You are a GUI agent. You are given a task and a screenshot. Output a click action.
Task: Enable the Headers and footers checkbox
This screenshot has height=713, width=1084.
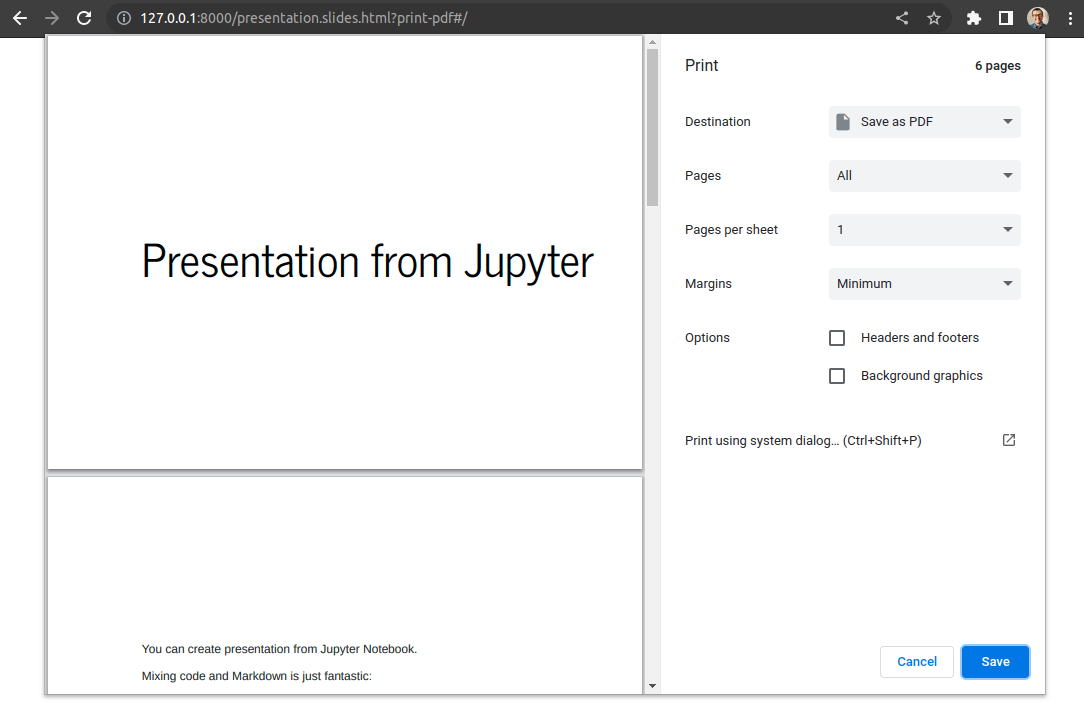click(x=837, y=338)
